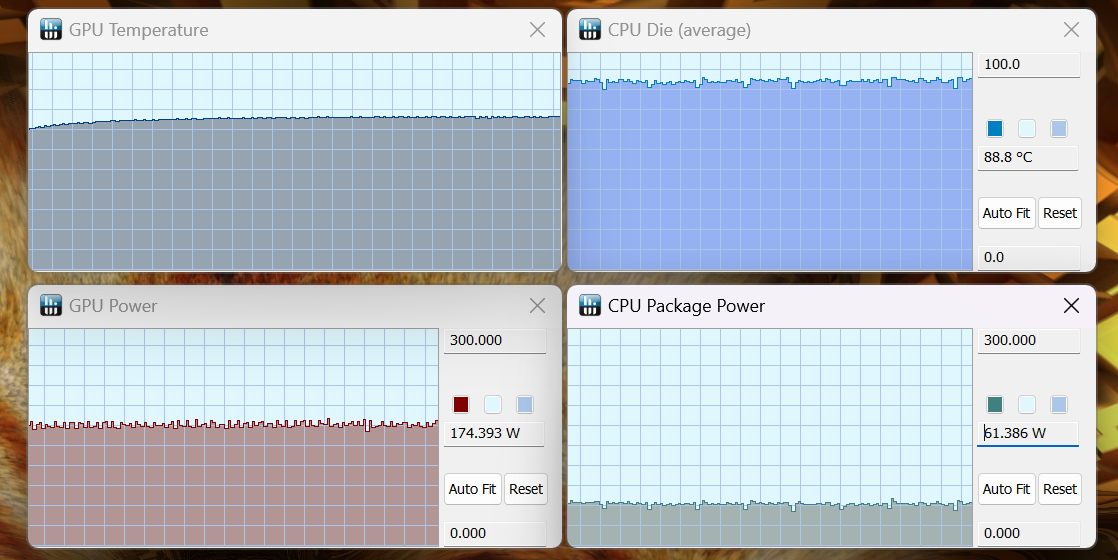The image size is (1118, 560).
Task: Pick the dark blue CPU Die line color
Action: pos(995,128)
